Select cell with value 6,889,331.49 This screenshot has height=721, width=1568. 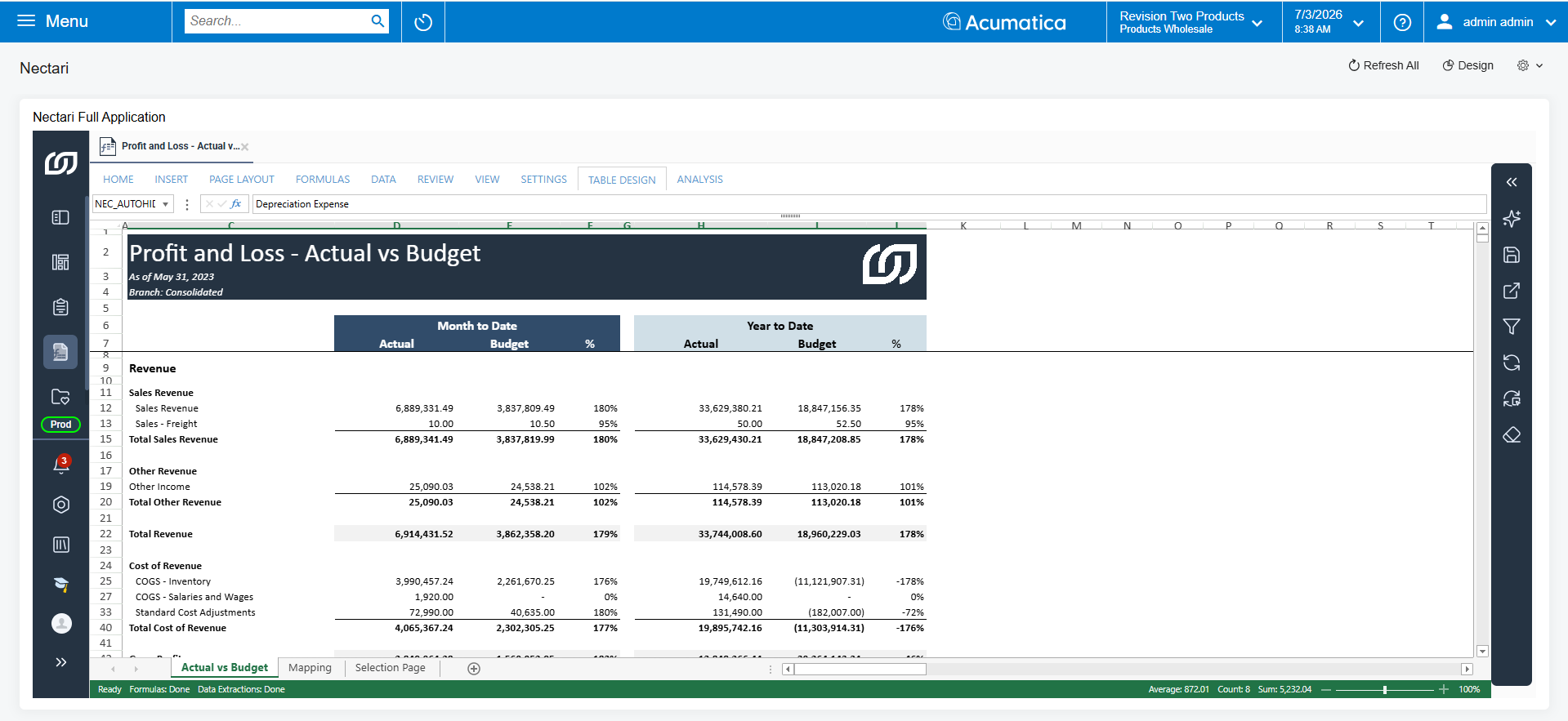[424, 408]
